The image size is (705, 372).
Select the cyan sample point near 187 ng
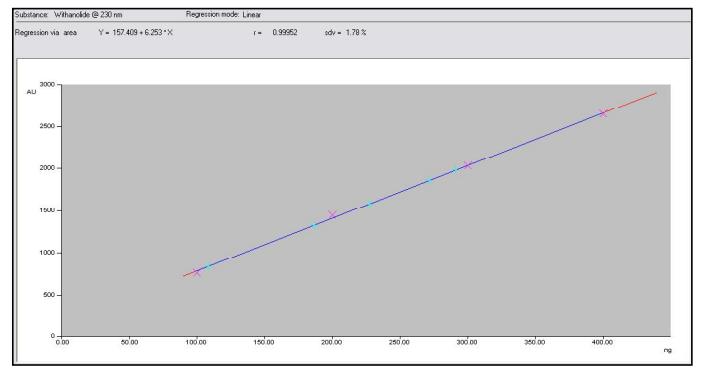point(314,226)
